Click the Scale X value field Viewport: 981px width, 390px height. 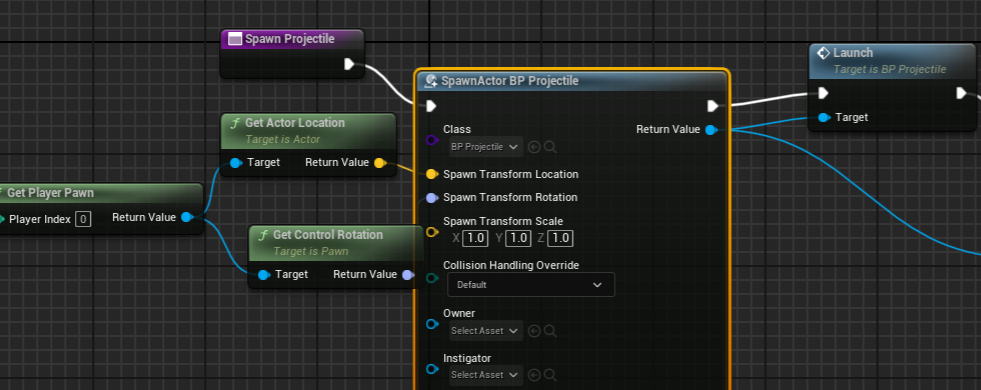tap(476, 239)
